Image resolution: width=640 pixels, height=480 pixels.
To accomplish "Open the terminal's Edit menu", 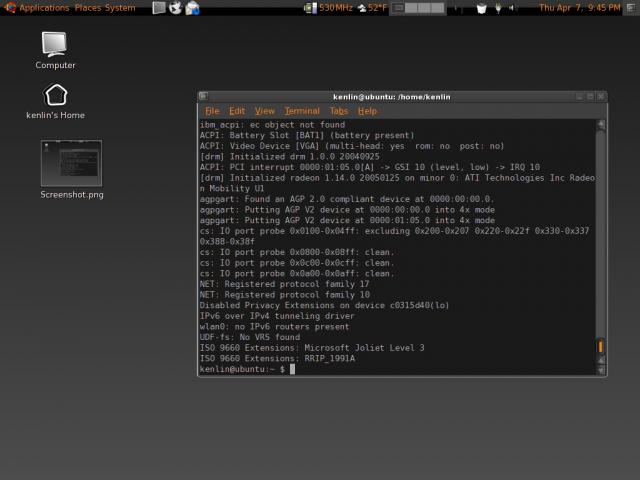I will 237,111.
